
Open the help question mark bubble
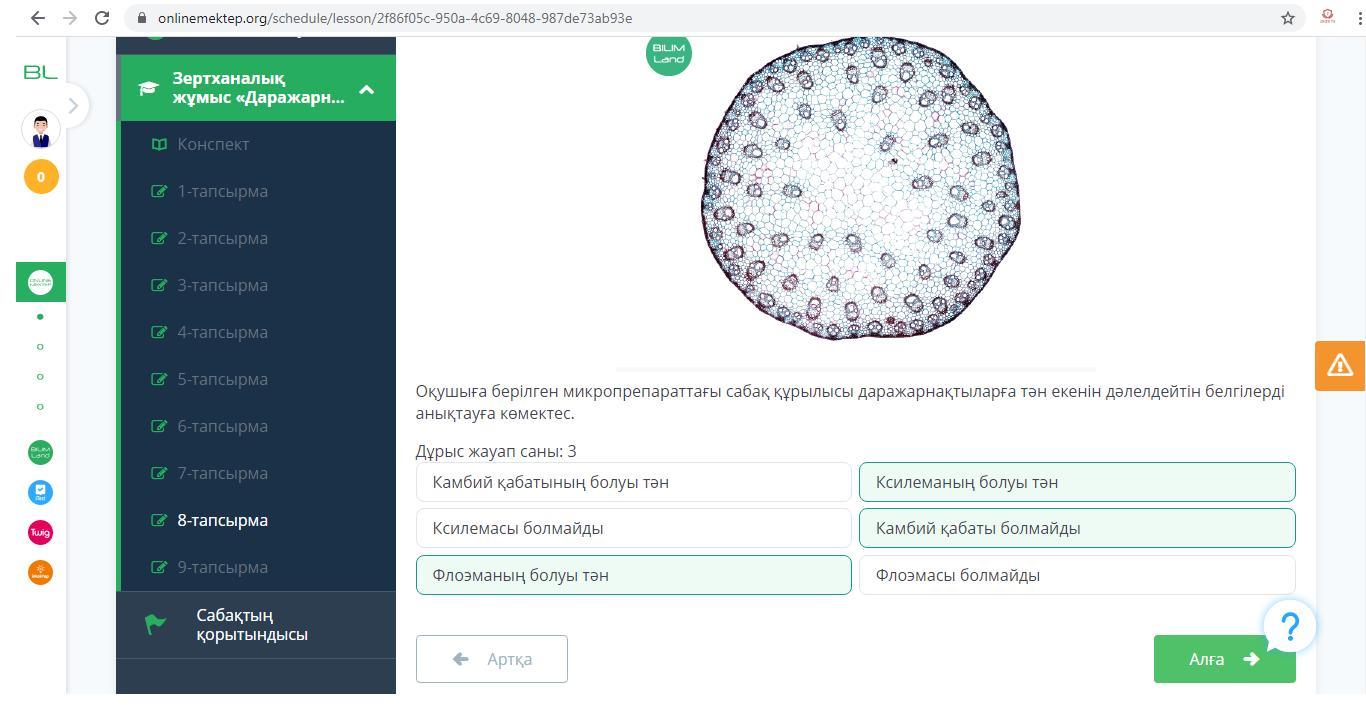tap(1290, 627)
